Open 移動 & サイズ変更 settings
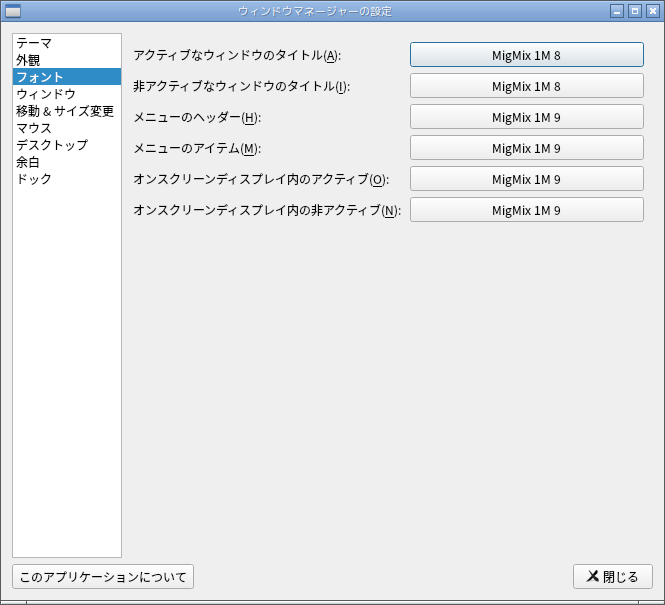The width and height of the screenshot is (665, 605). [x=67, y=111]
